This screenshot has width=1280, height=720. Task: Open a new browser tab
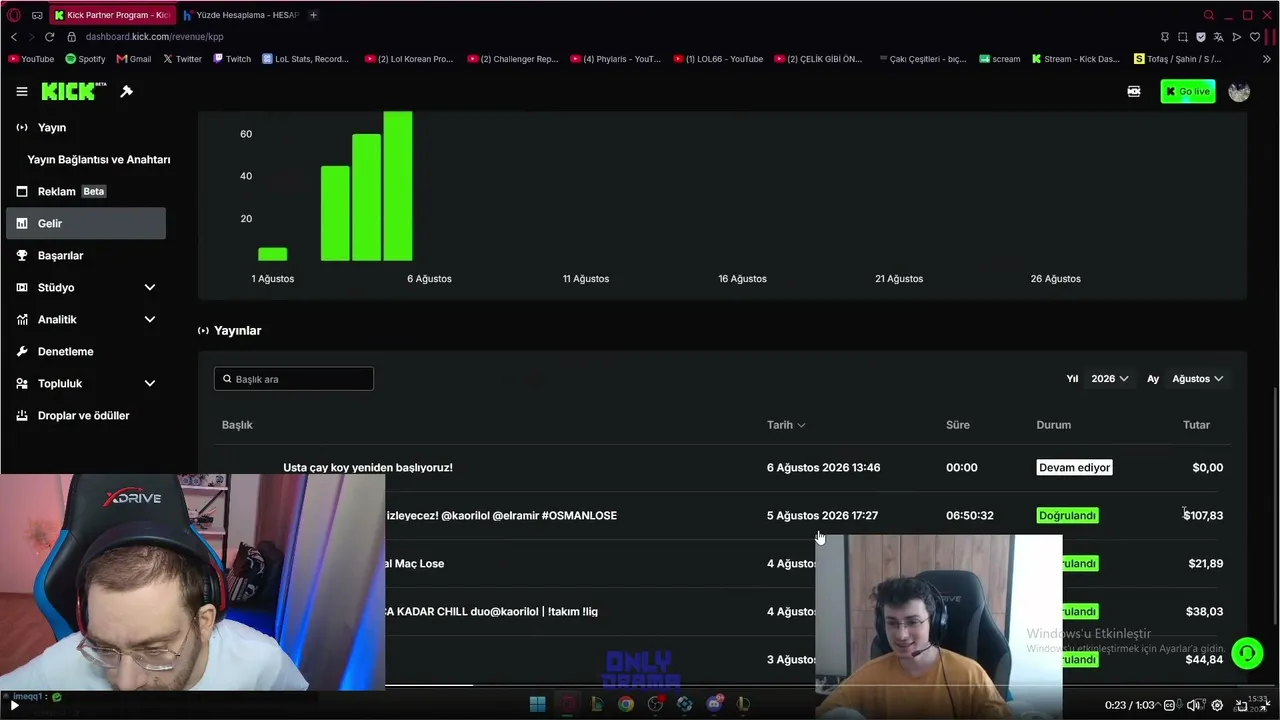(x=313, y=15)
